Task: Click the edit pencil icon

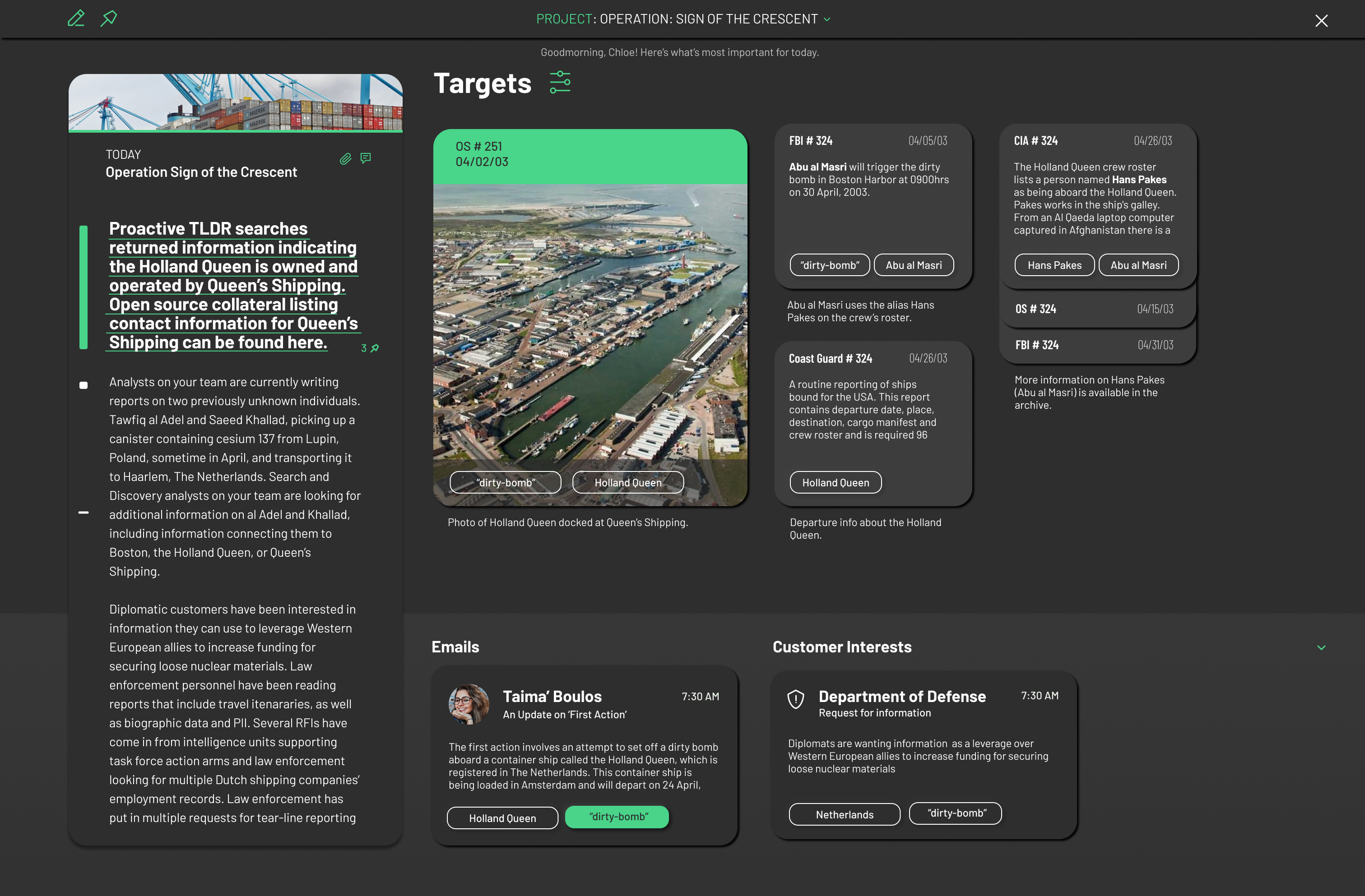Action: click(x=76, y=18)
